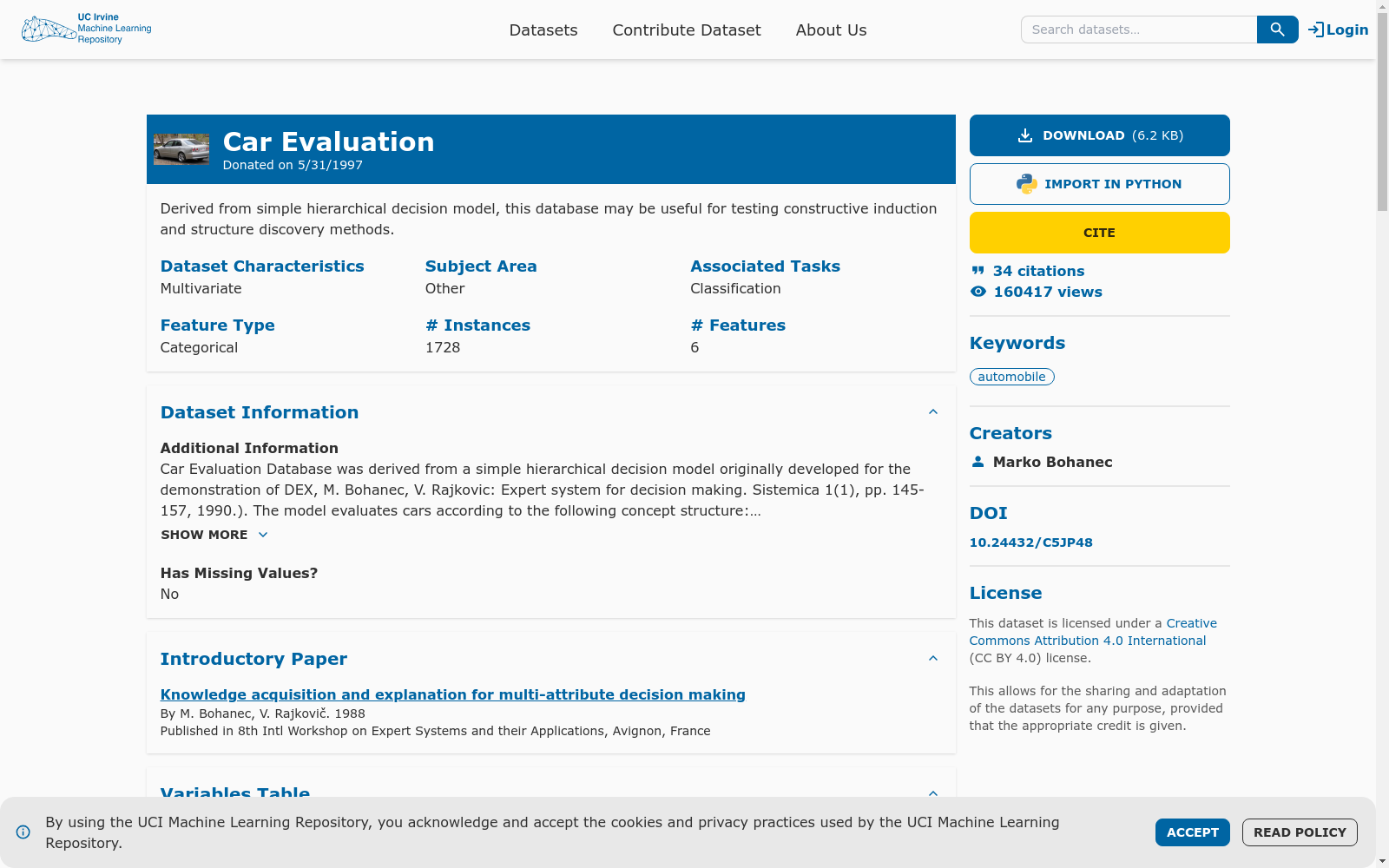Click the yellow CITE button

pos(1100,233)
